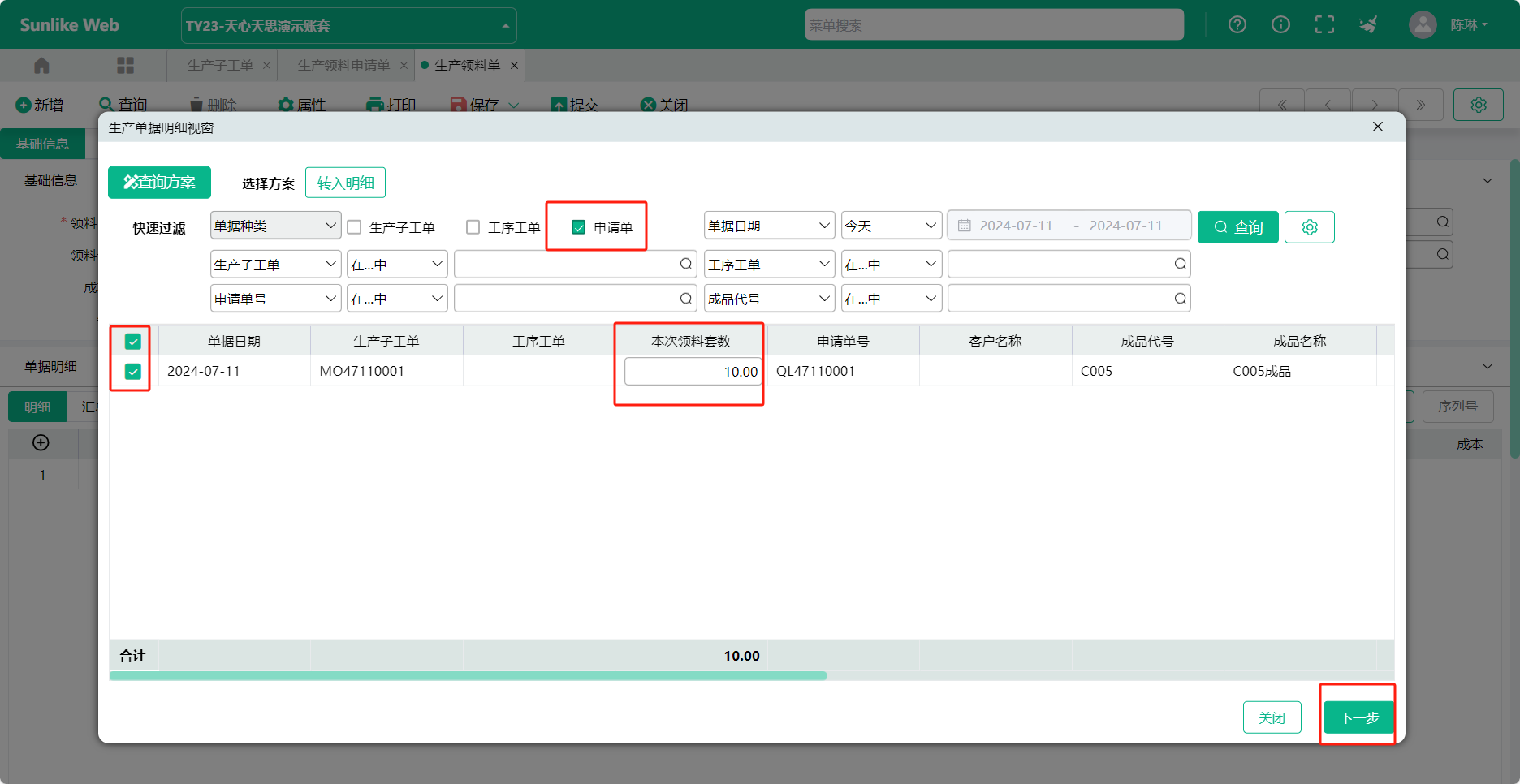
Task: Open the 单据日期 dropdown
Action: tap(770, 226)
